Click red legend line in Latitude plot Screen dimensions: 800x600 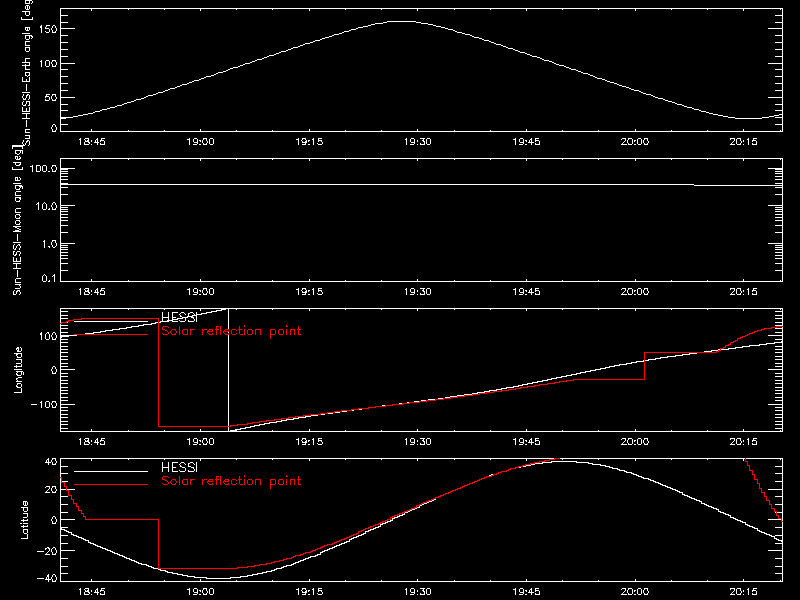click(111, 485)
